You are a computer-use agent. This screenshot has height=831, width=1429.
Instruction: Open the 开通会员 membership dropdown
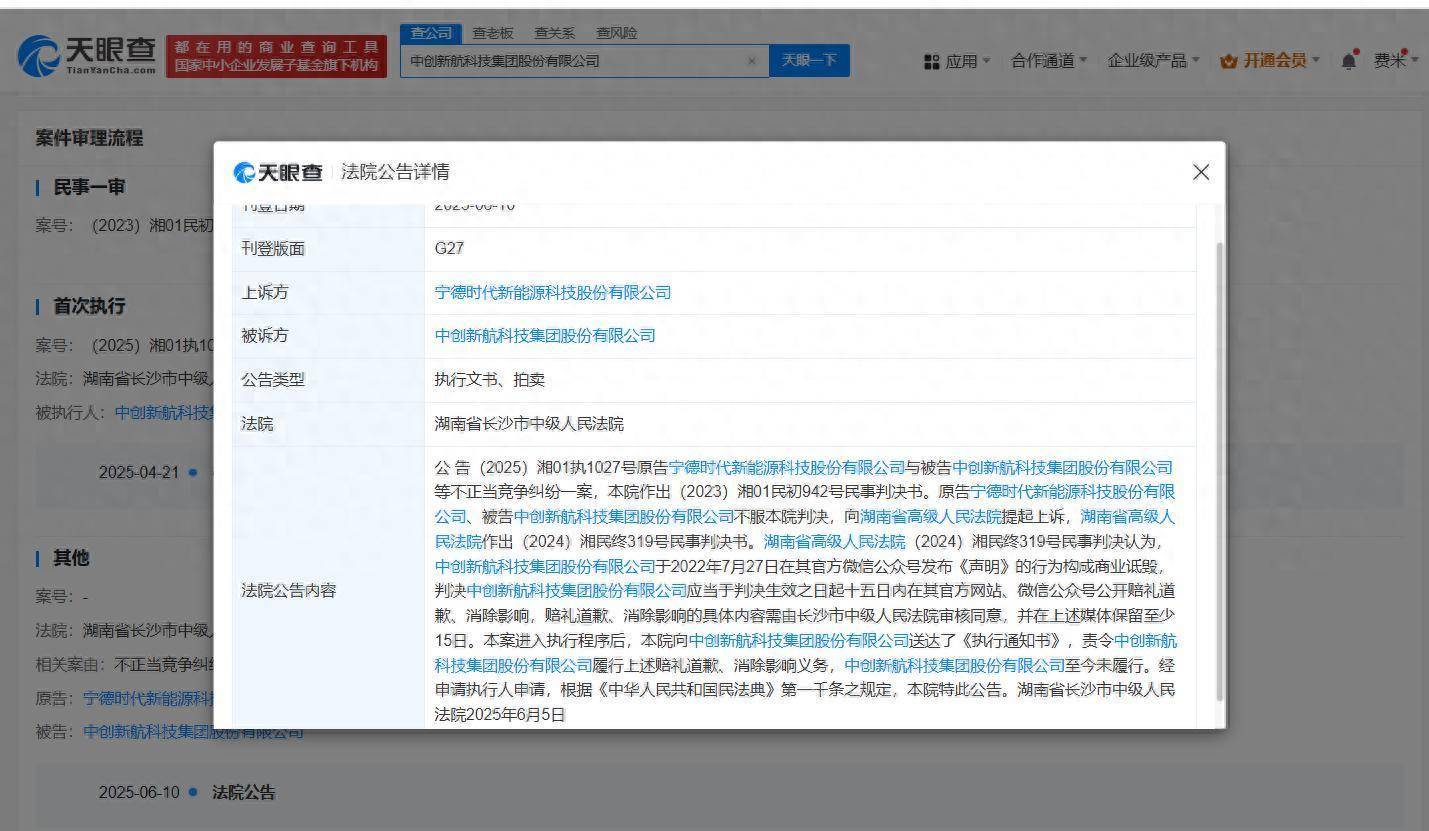tap(1270, 61)
